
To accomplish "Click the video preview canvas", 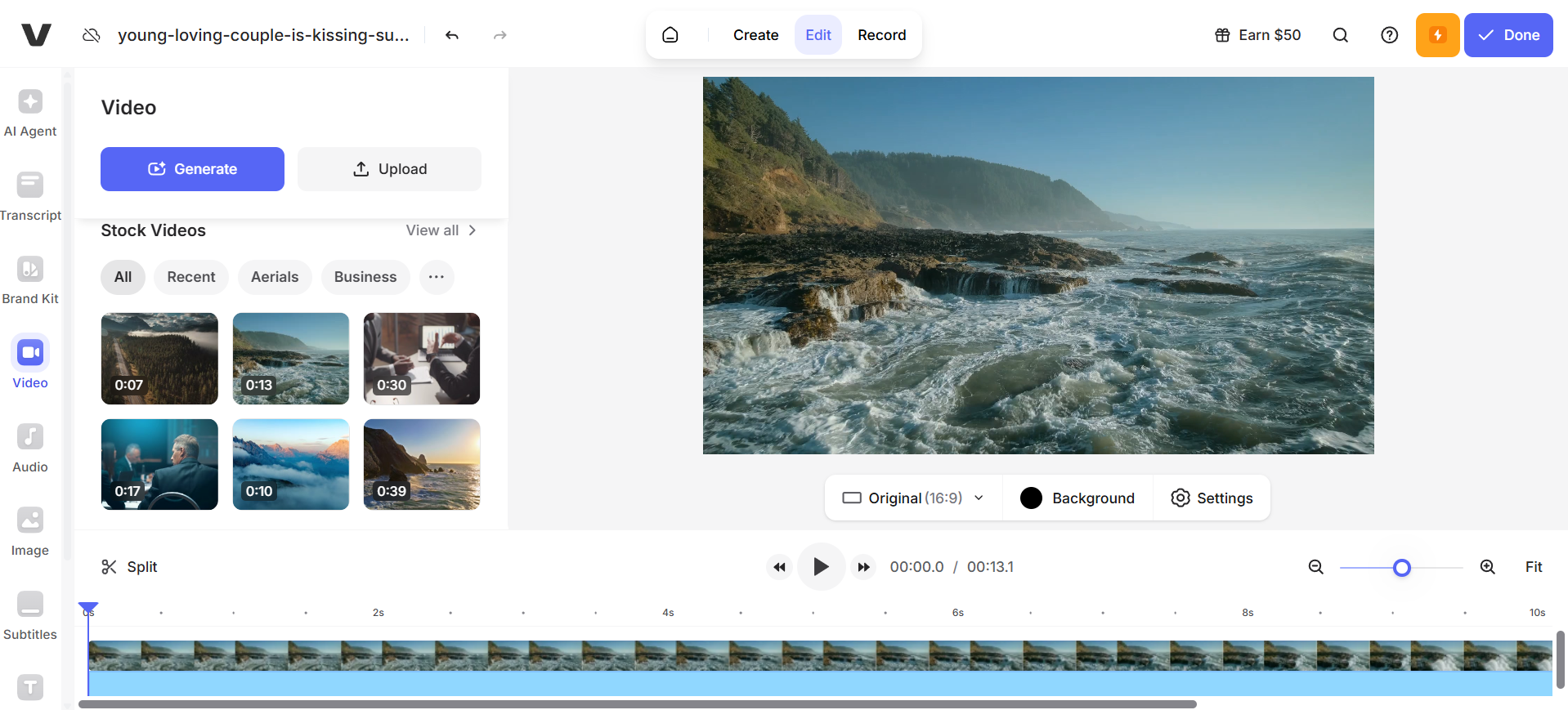I will click(x=1038, y=266).
